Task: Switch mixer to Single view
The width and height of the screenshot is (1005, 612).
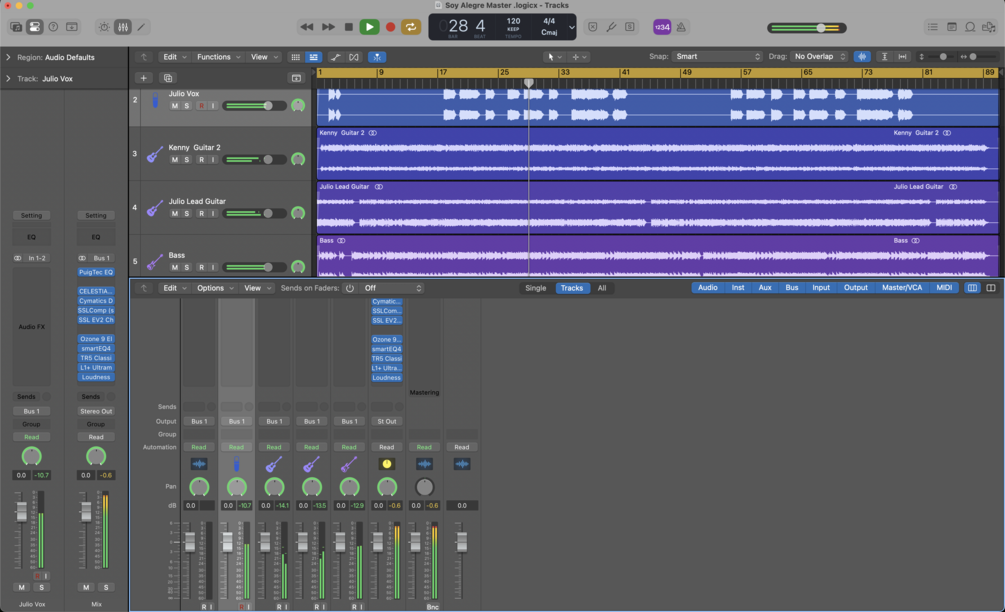Action: point(535,288)
